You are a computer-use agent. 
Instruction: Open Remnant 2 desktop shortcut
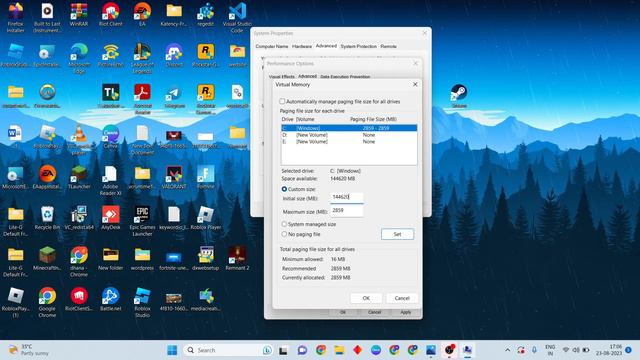coord(237,259)
